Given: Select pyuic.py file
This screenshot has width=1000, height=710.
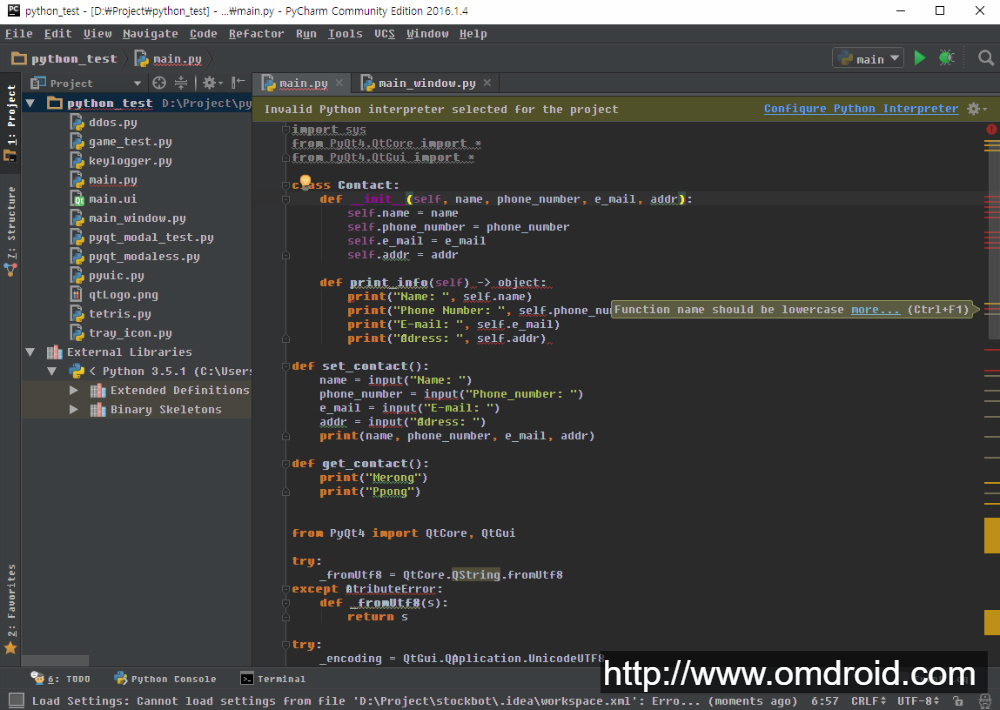Looking at the screenshot, I should pyautogui.click(x=116, y=275).
